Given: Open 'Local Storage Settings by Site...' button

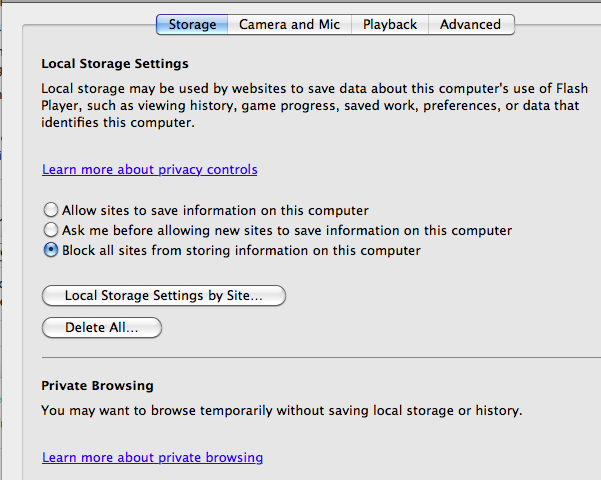Looking at the screenshot, I should (164, 296).
